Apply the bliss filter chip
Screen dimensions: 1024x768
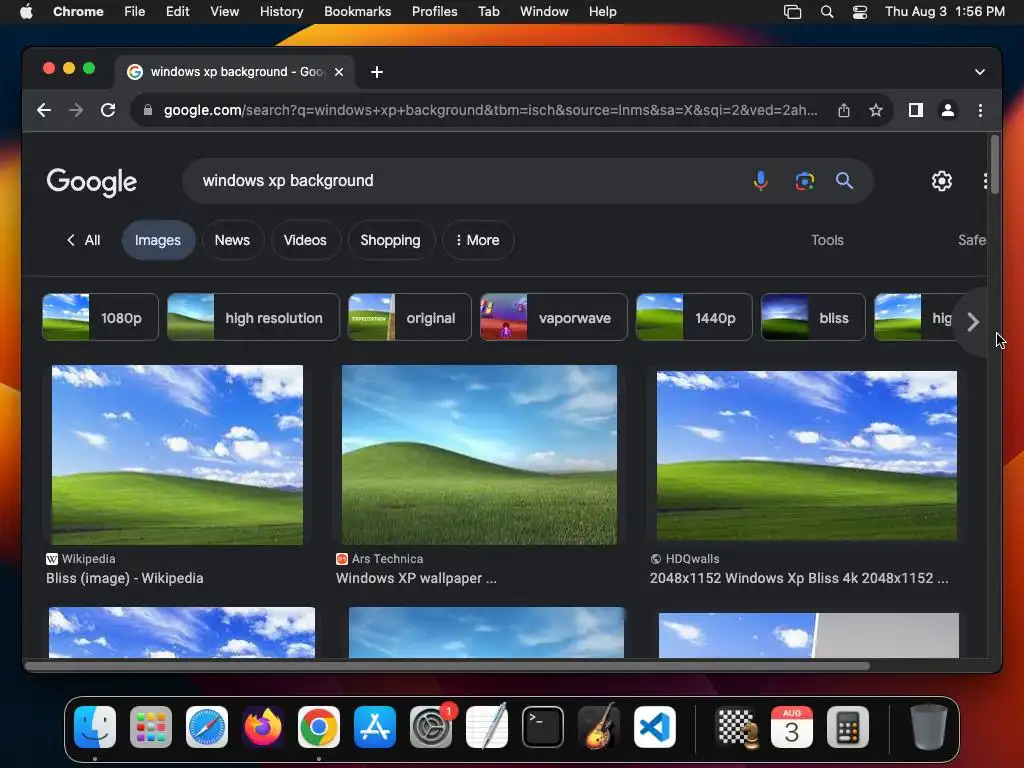(813, 317)
